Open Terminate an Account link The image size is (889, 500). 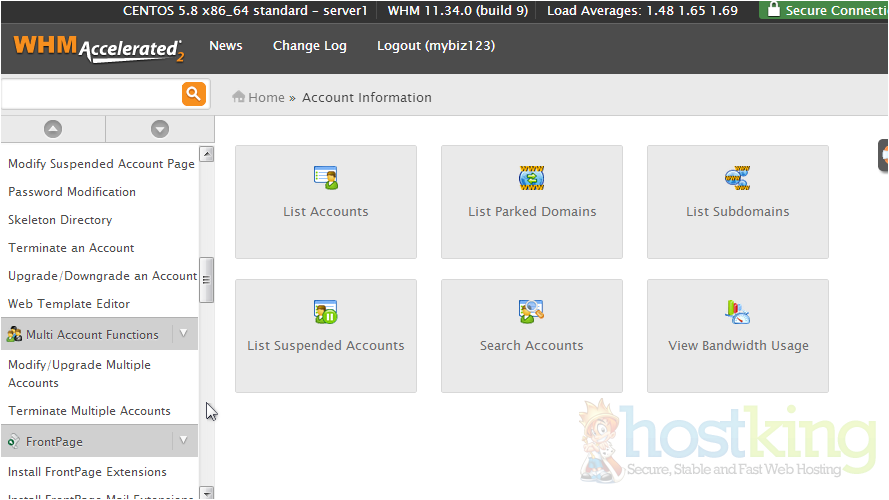[x=71, y=248]
